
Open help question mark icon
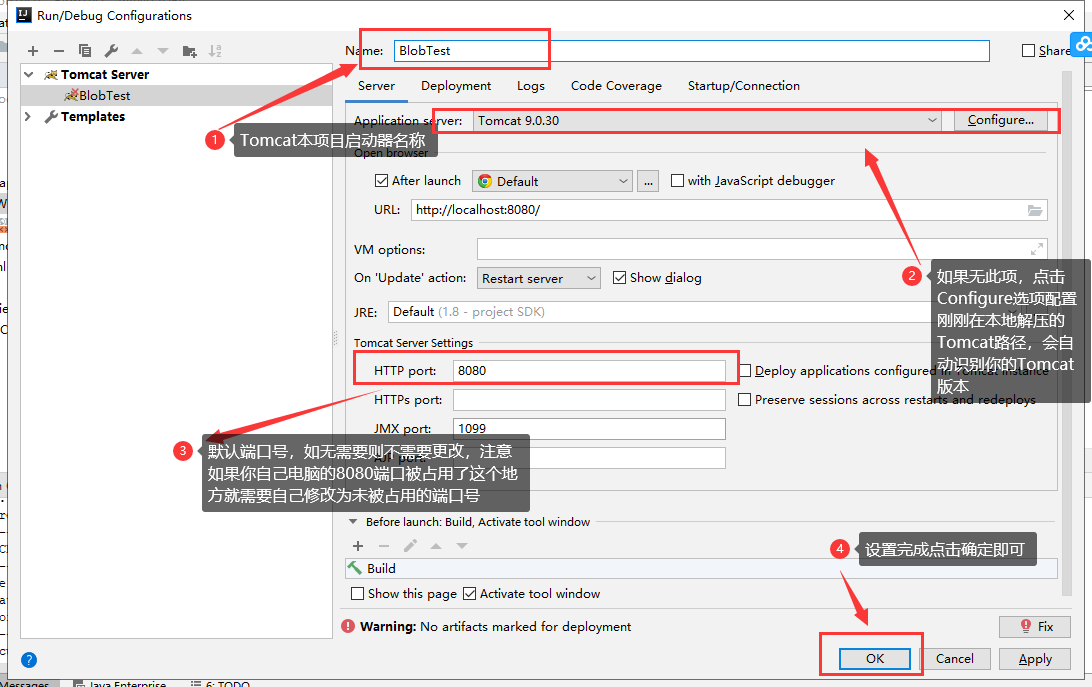(x=29, y=660)
